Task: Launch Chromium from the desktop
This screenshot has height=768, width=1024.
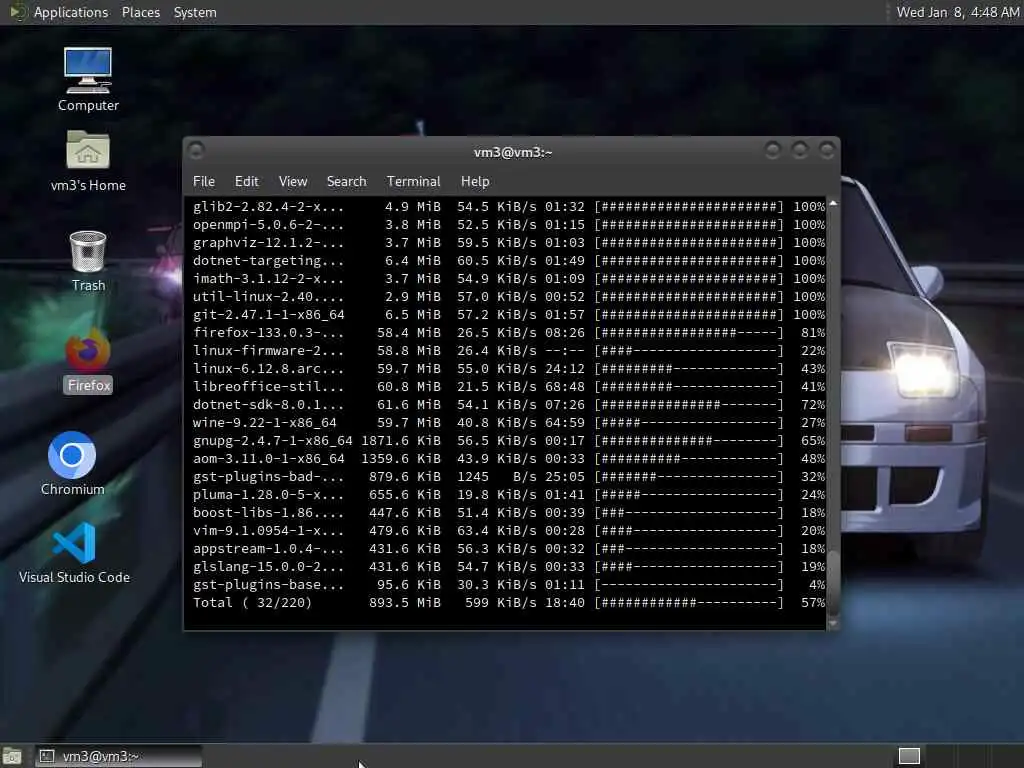Action: point(72,464)
